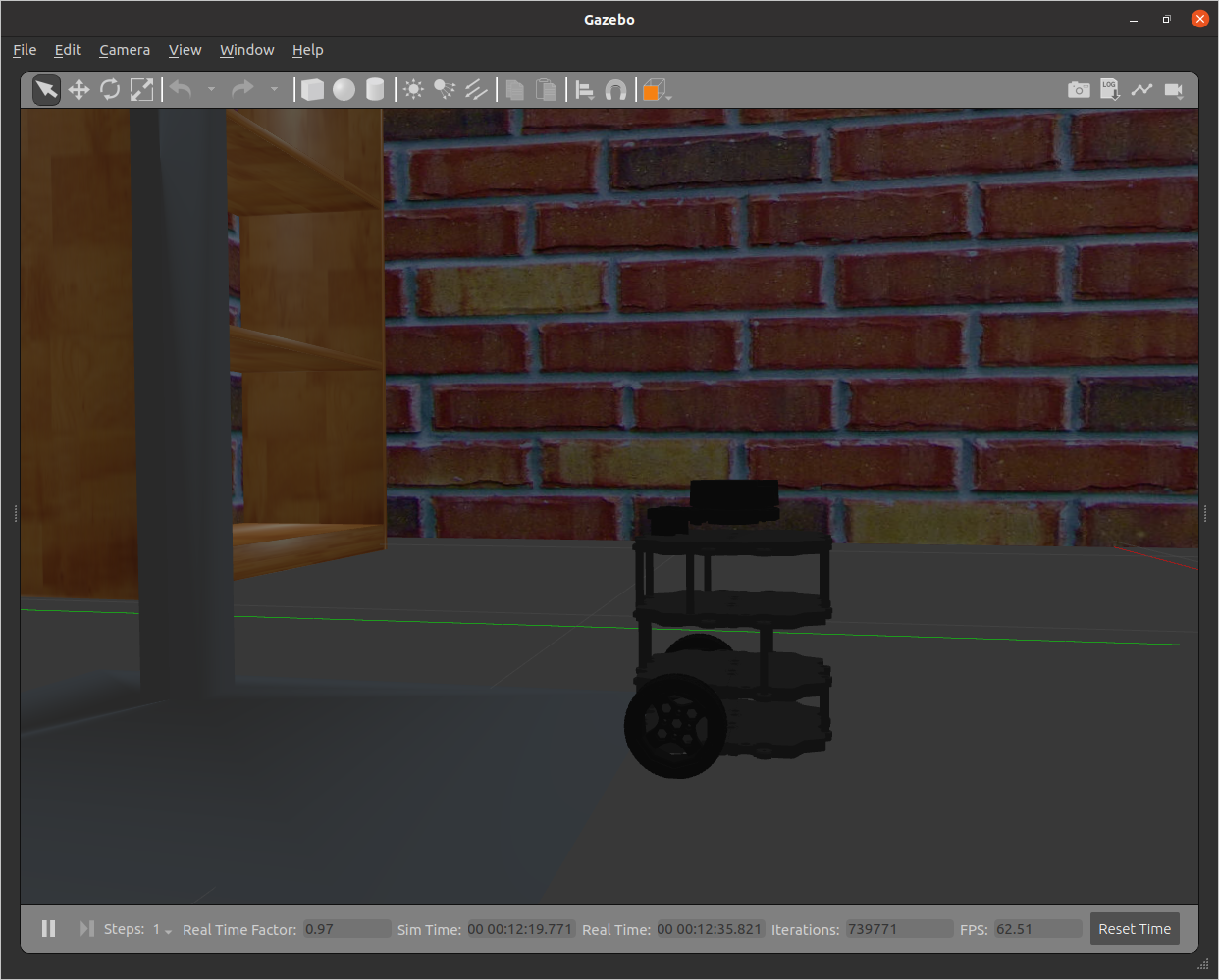
Task: Add a spot light
Action: point(445,90)
